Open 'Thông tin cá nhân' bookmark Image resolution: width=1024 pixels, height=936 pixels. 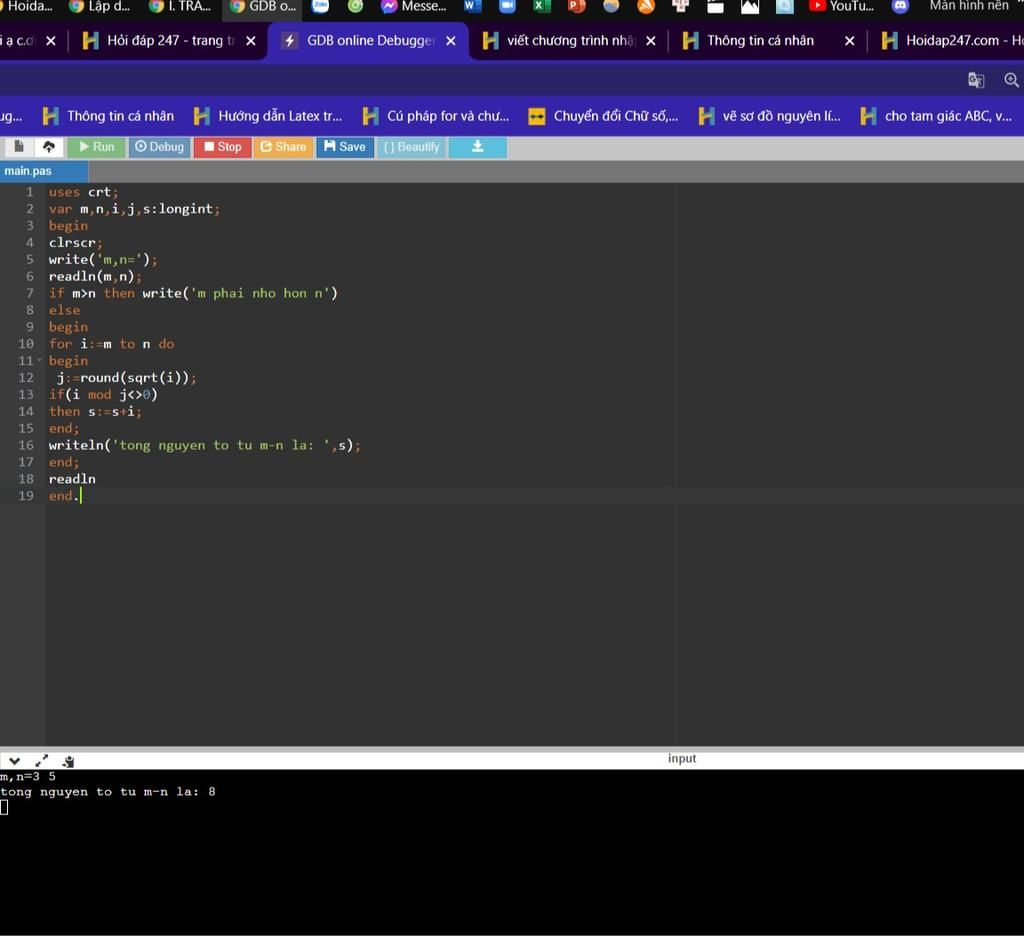tap(108, 116)
